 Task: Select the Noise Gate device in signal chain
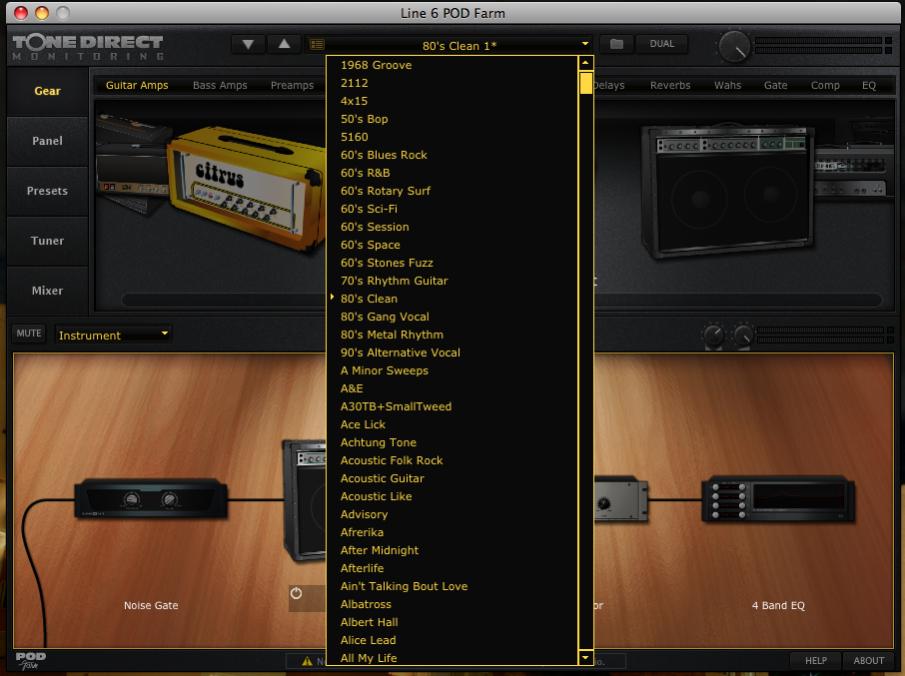(x=150, y=497)
